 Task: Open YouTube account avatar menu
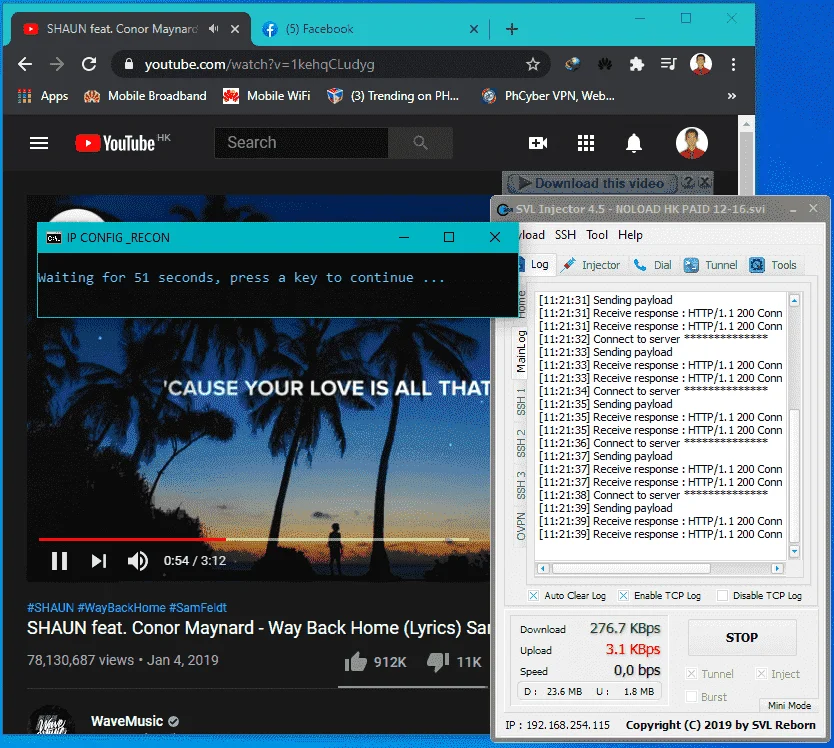pyautogui.click(x=691, y=143)
